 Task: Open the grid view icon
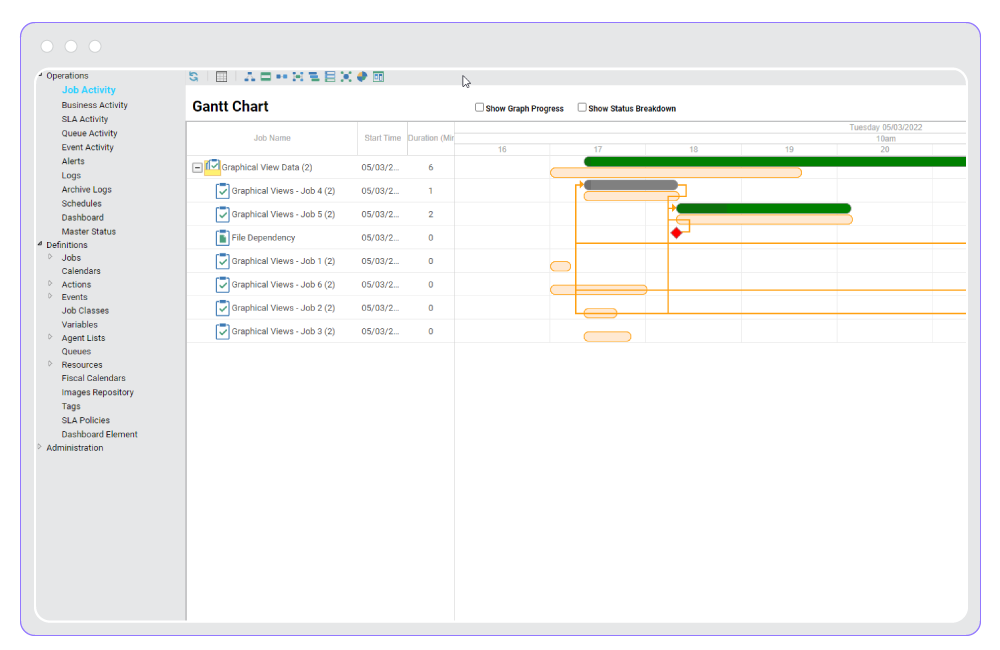[220, 76]
